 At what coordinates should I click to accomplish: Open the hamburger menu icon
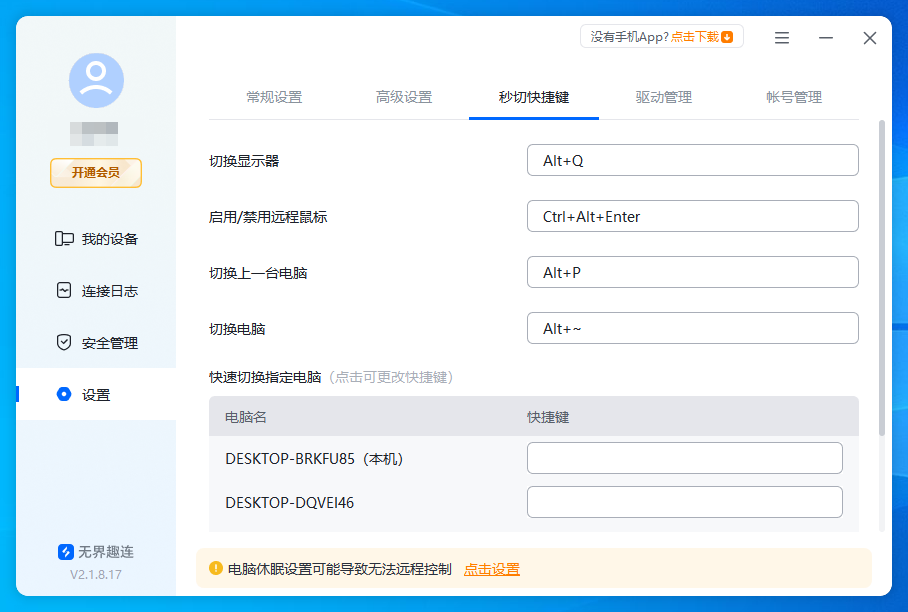pos(781,38)
